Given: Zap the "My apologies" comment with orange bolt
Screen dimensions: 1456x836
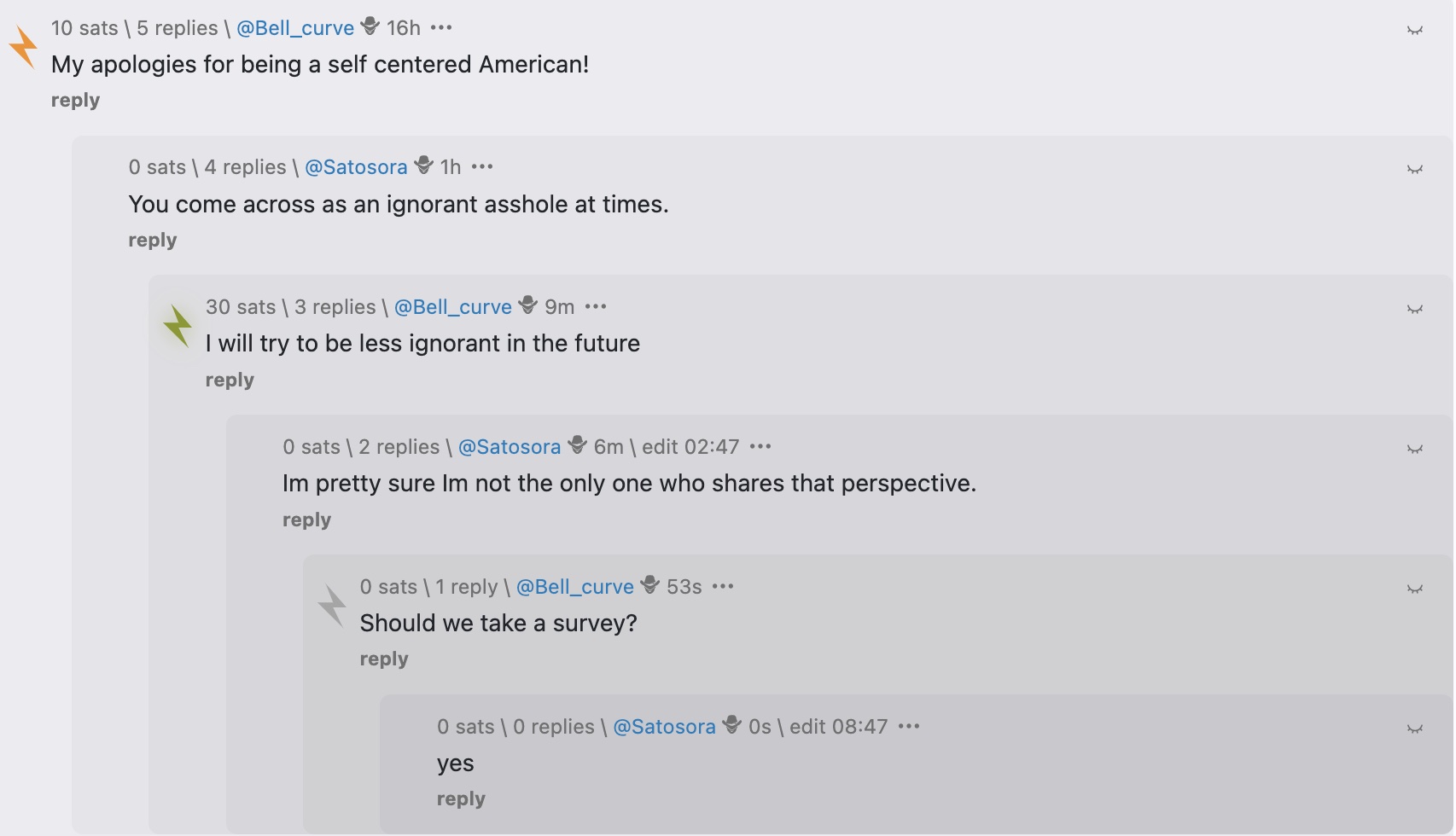Looking at the screenshot, I should tap(23, 46).
